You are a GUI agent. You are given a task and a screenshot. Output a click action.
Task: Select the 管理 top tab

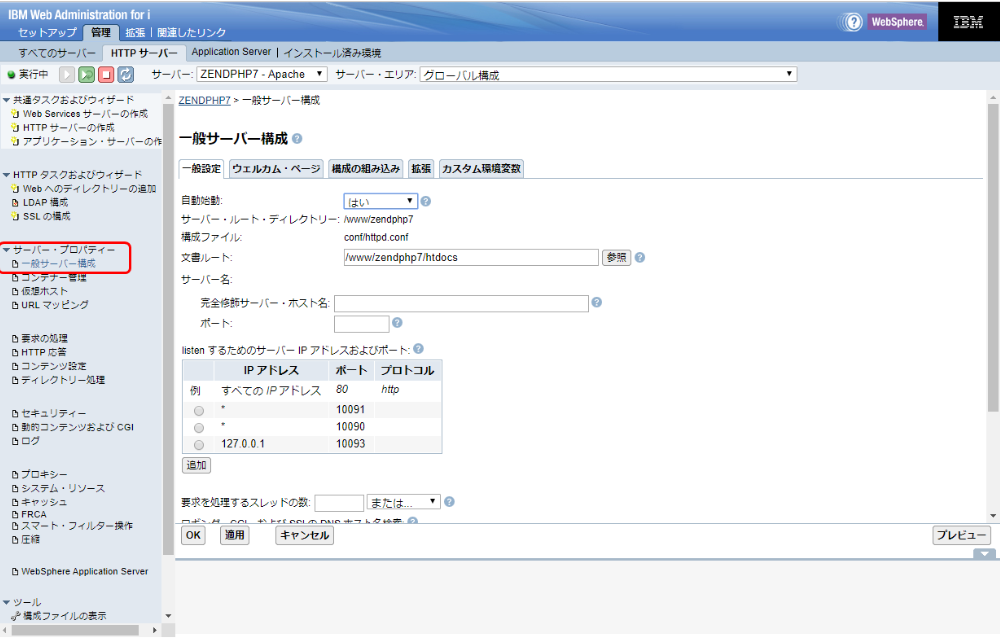coord(101,33)
